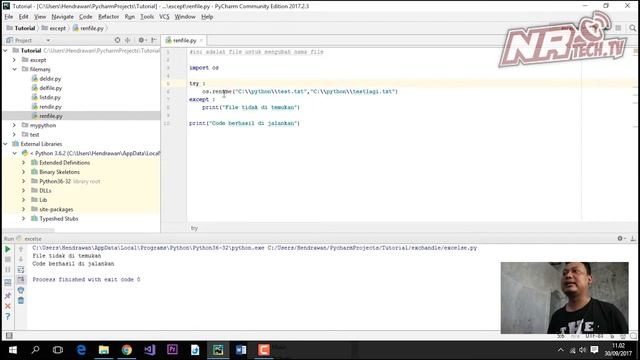
Task: Open the Navigate menu
Action: point(62,17)
